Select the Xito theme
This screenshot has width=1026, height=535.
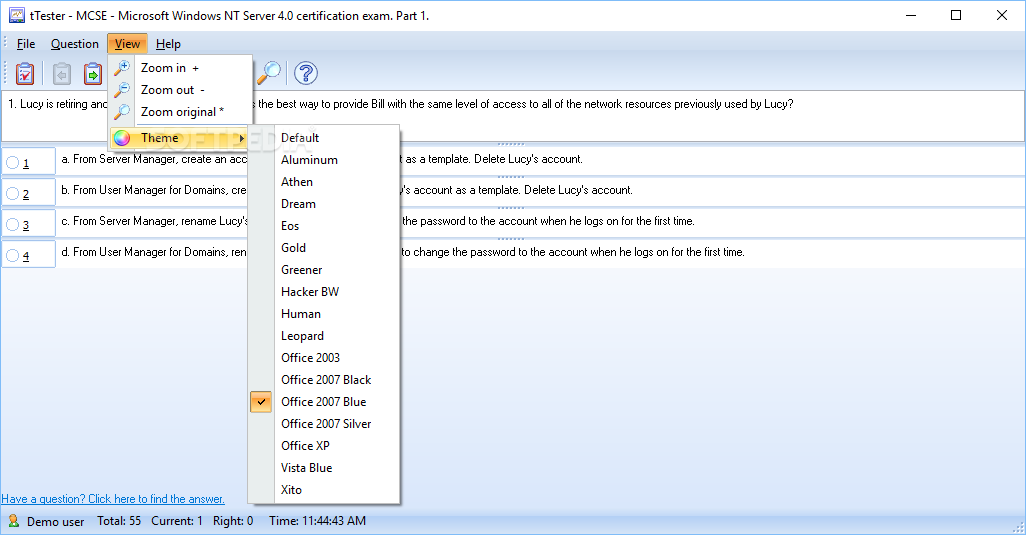pyautogui.click(x=325, y=490)
